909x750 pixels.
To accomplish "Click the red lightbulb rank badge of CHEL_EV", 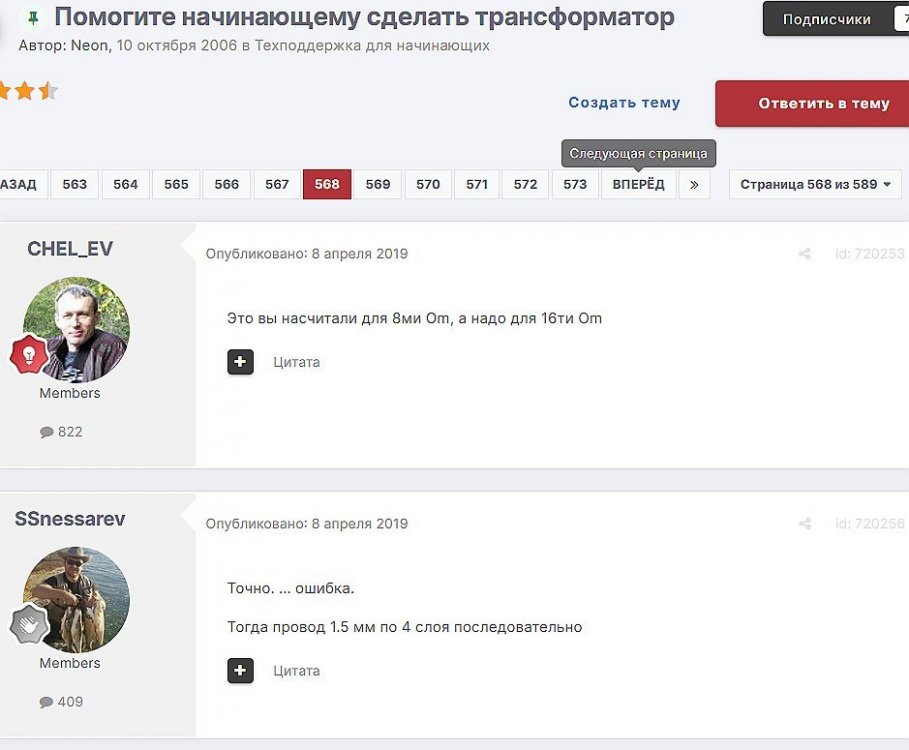I will [x=28, y=354].
